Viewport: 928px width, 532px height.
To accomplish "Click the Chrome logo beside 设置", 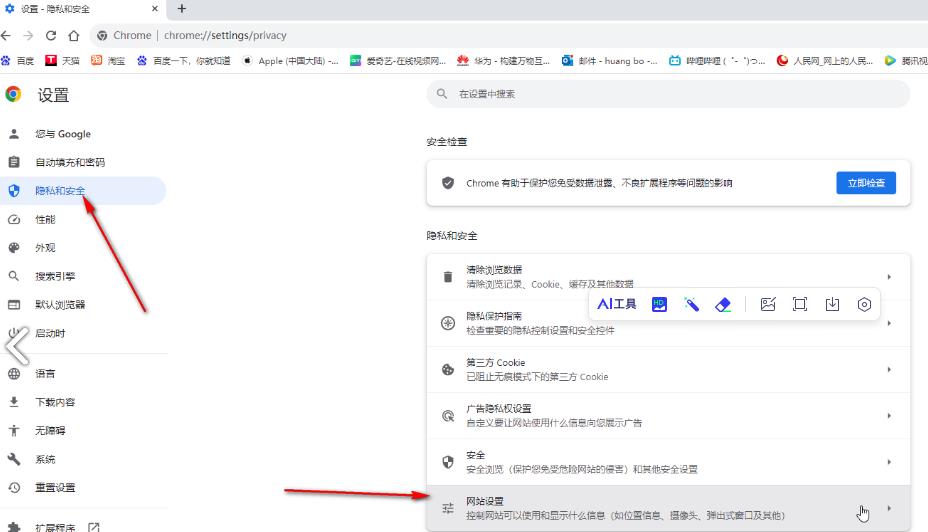I will [x=13, y=94].
